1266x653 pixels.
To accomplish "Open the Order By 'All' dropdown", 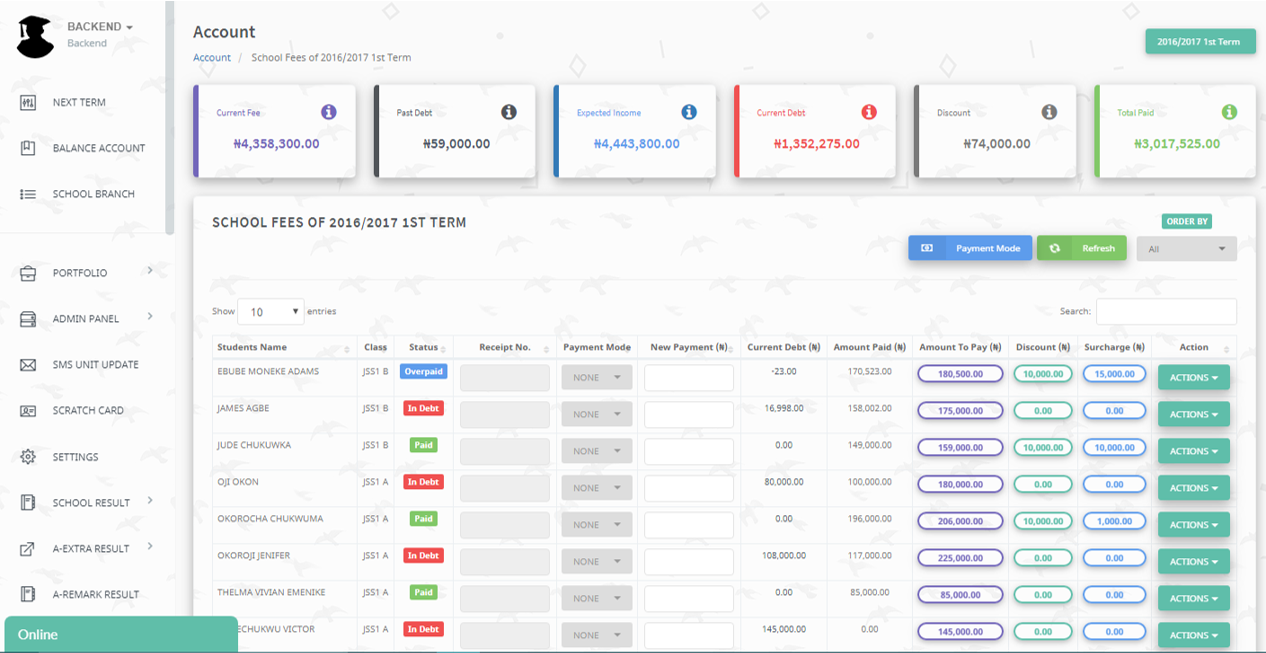I will [x=1186, y=249].
